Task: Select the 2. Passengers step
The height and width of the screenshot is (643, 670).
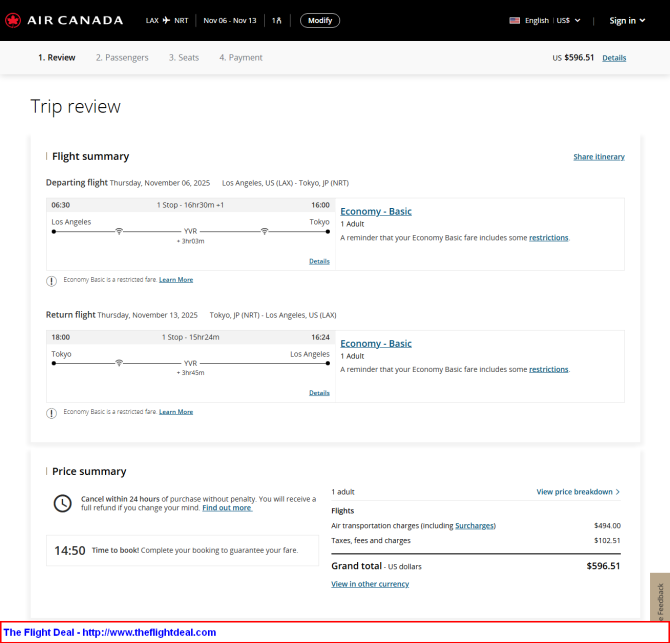Action: click(122, 58)
